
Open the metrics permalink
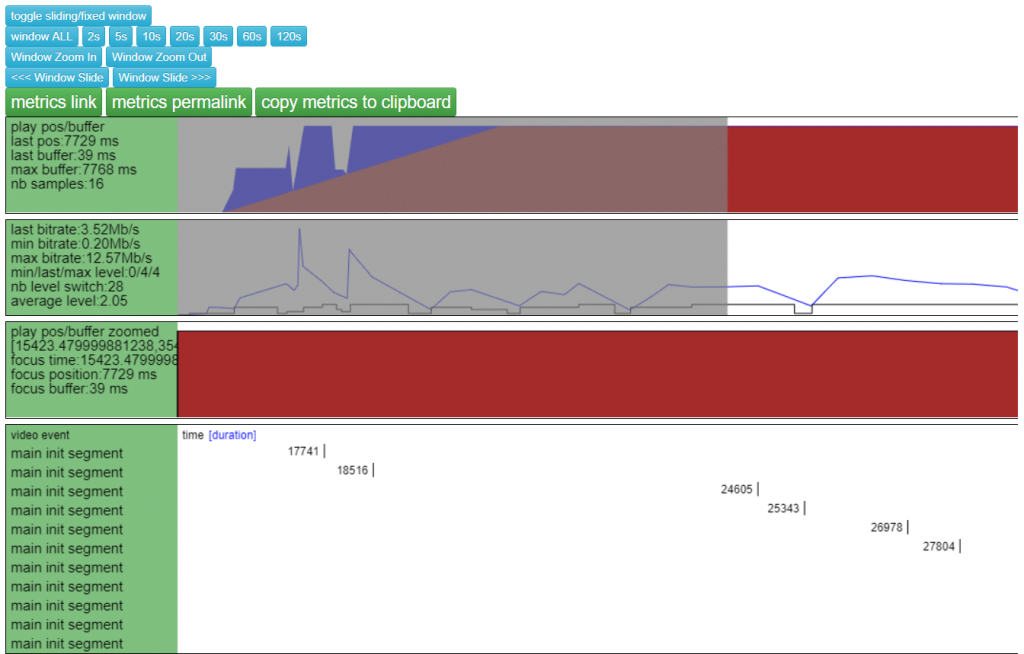(x=179, y=102)
